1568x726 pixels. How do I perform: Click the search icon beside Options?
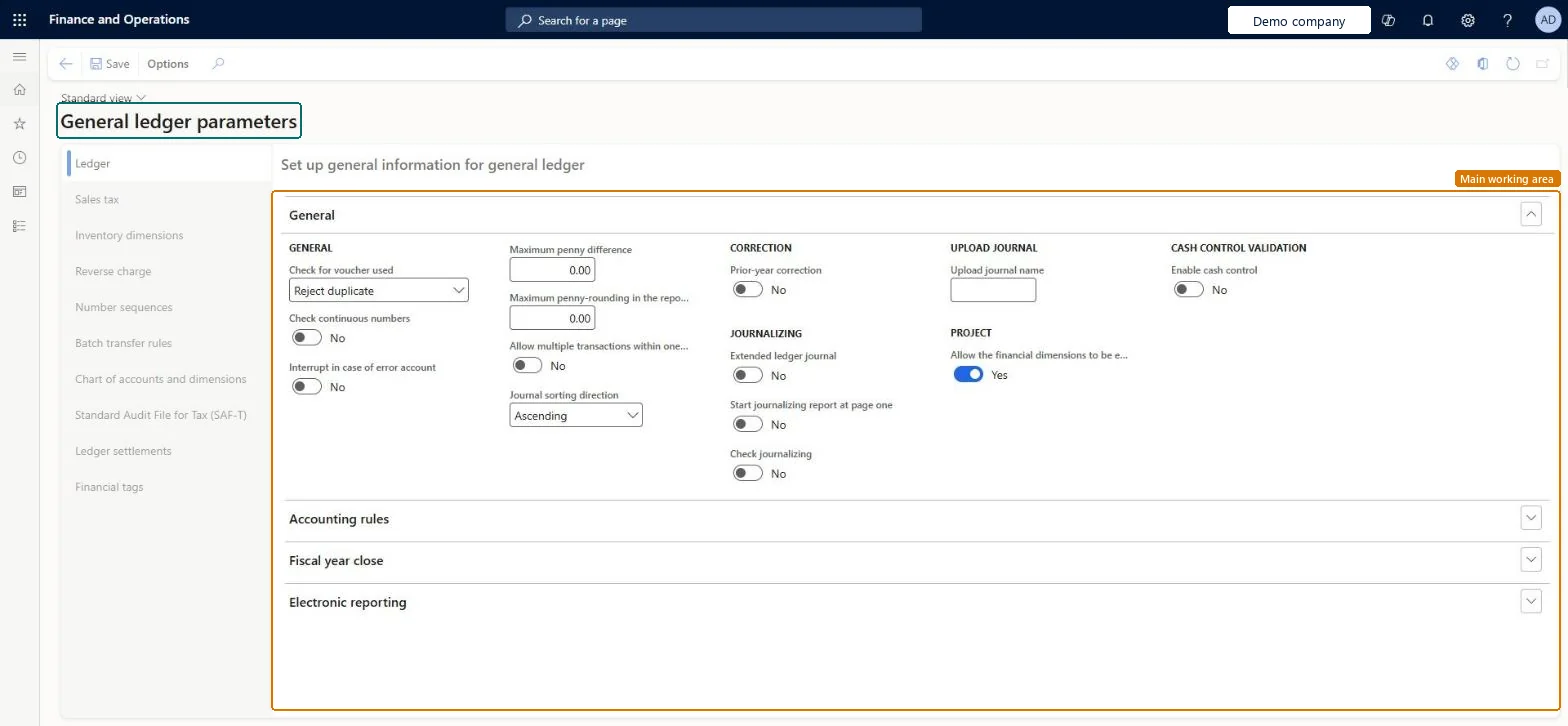pos(218,64)
